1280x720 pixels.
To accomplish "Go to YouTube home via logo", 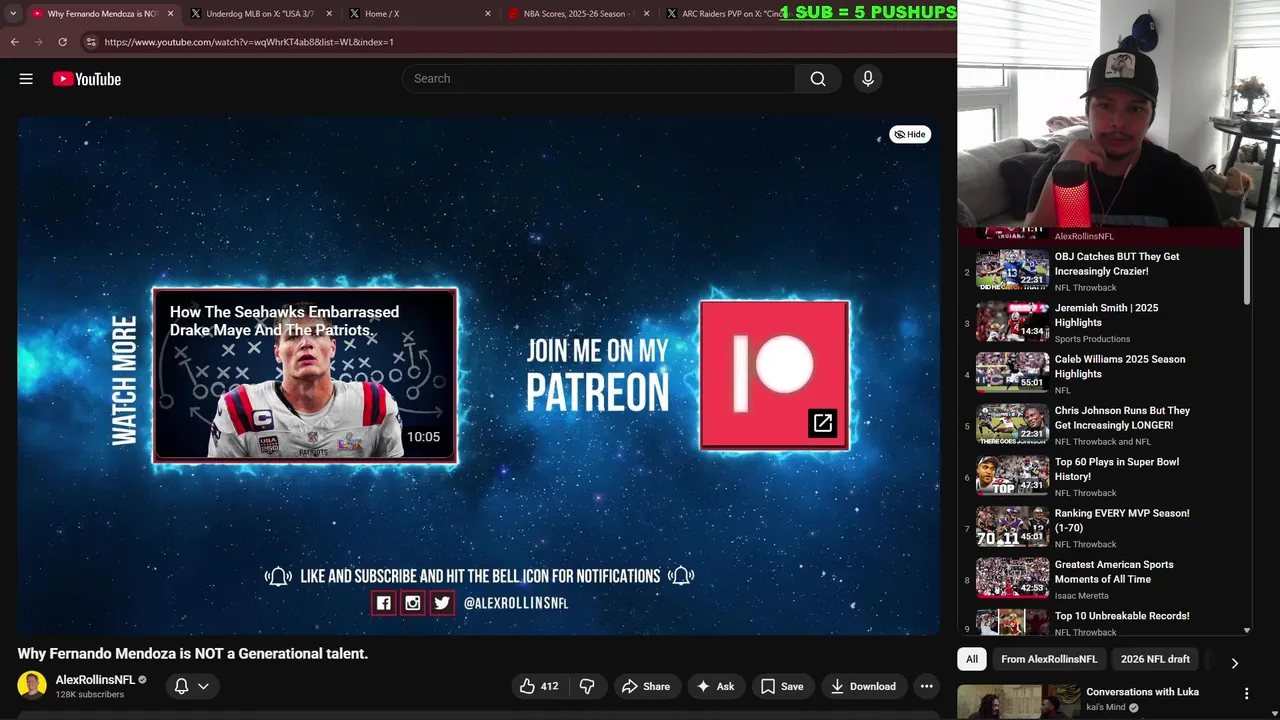I will pos(87,79).
